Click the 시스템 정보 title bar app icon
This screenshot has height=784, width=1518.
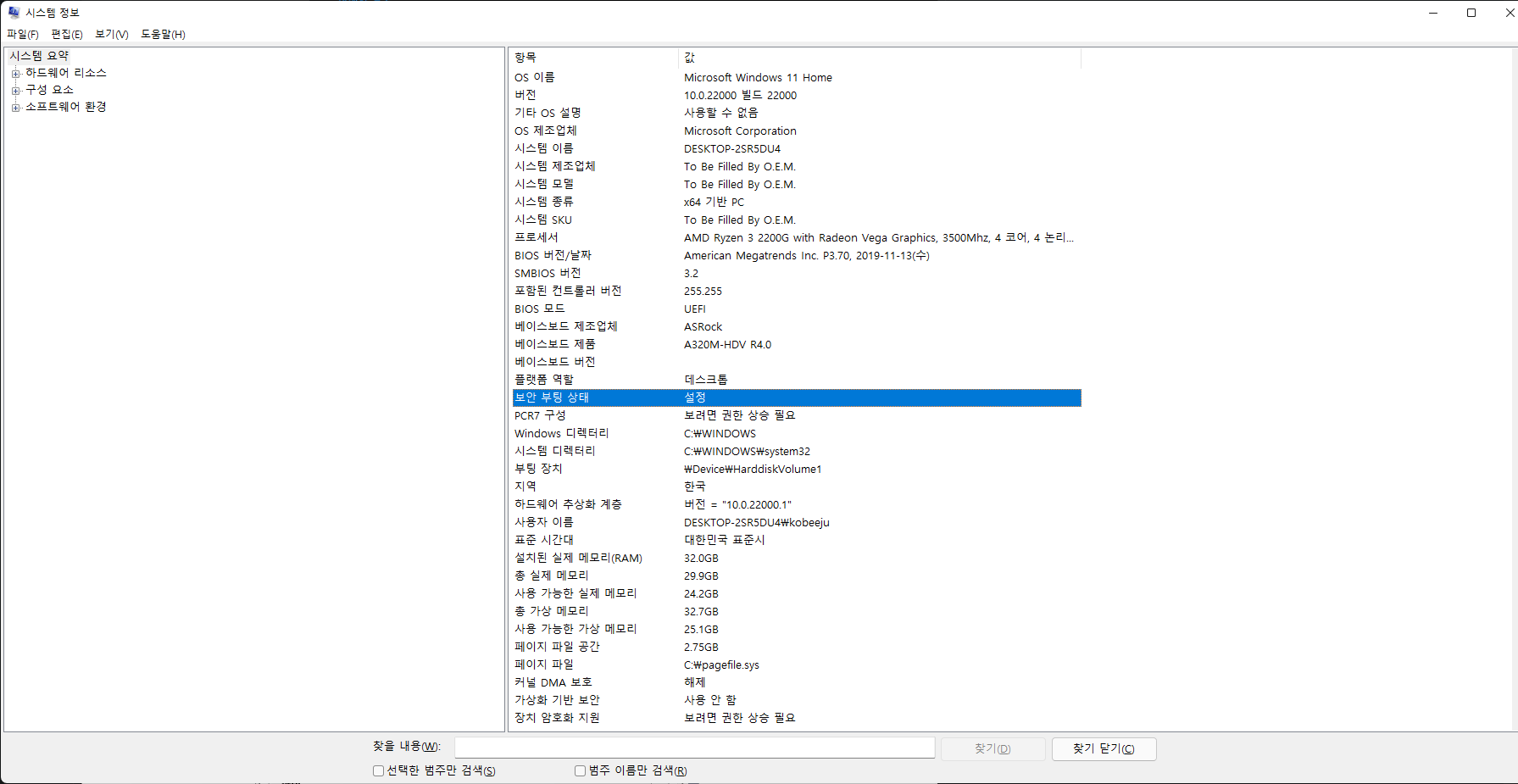click(14, 13)
